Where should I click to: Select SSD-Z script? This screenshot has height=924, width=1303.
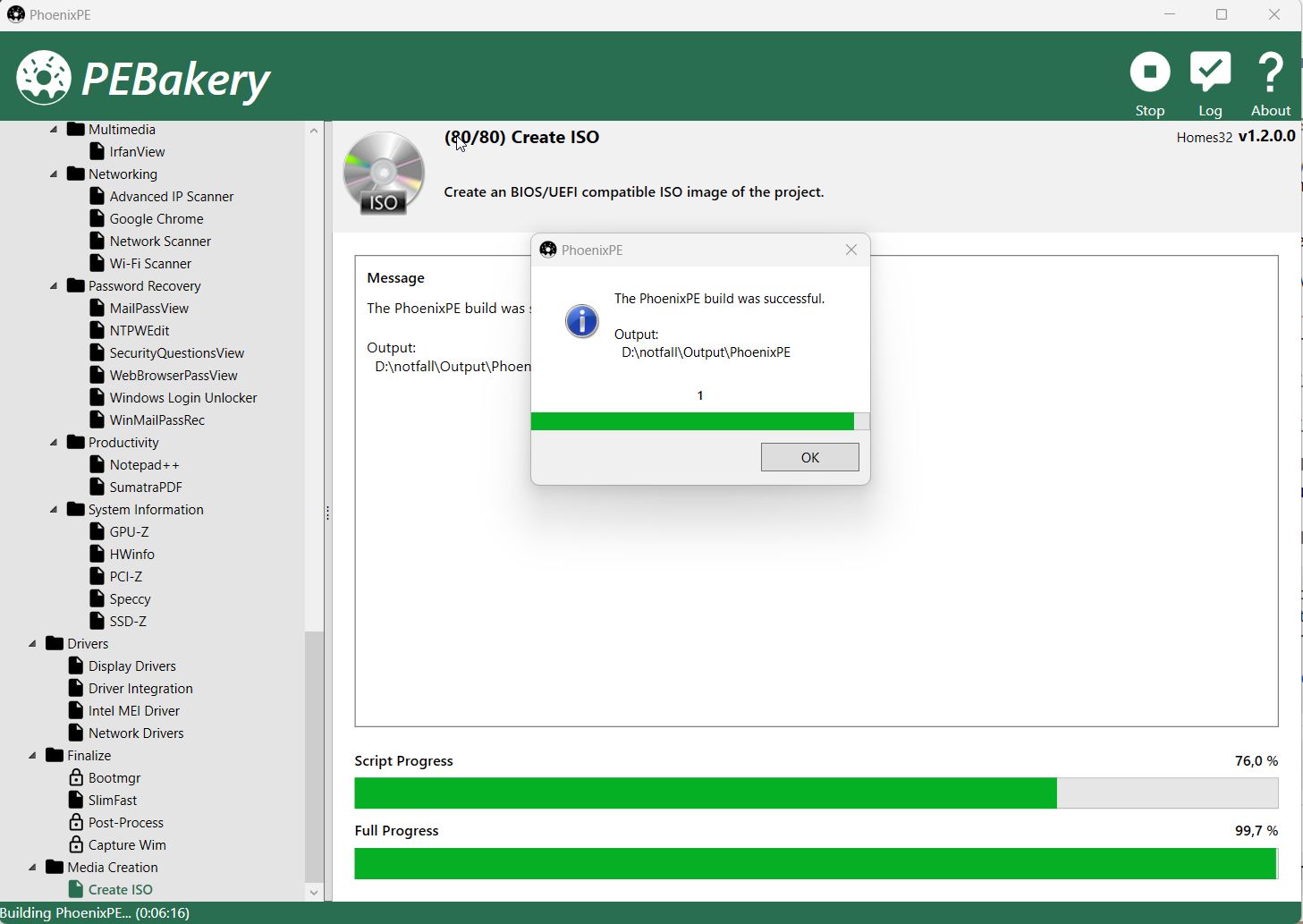pos(128,621)
